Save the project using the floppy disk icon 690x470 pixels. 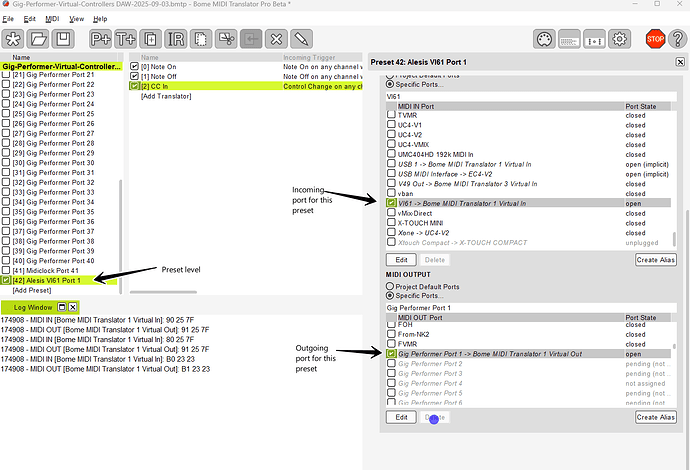63,39
